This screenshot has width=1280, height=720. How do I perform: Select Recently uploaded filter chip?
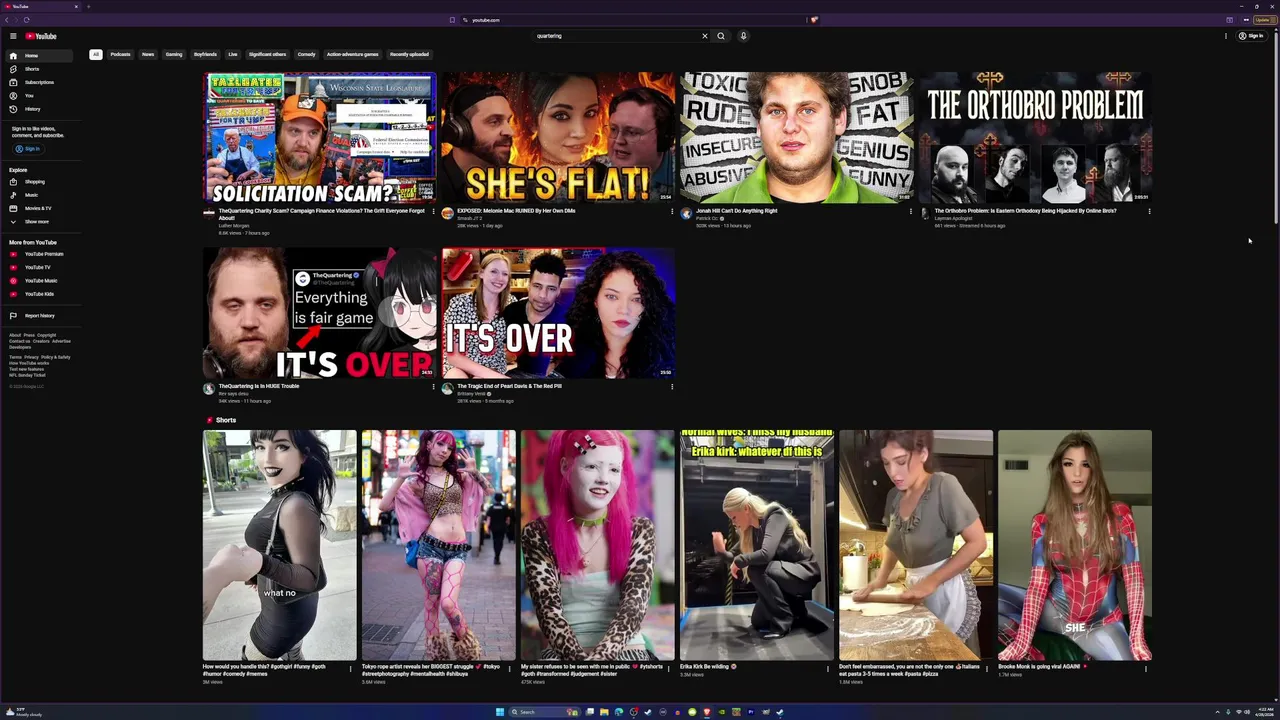click(409, 54)
